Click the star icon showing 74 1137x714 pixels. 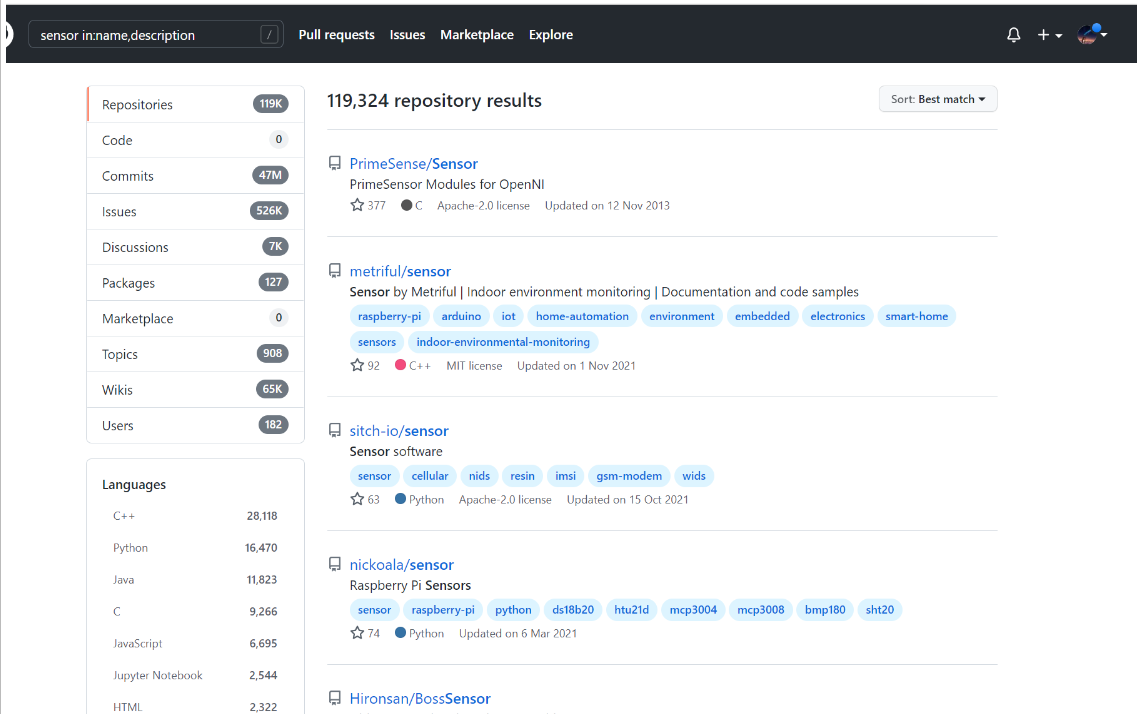click(357, 633)
